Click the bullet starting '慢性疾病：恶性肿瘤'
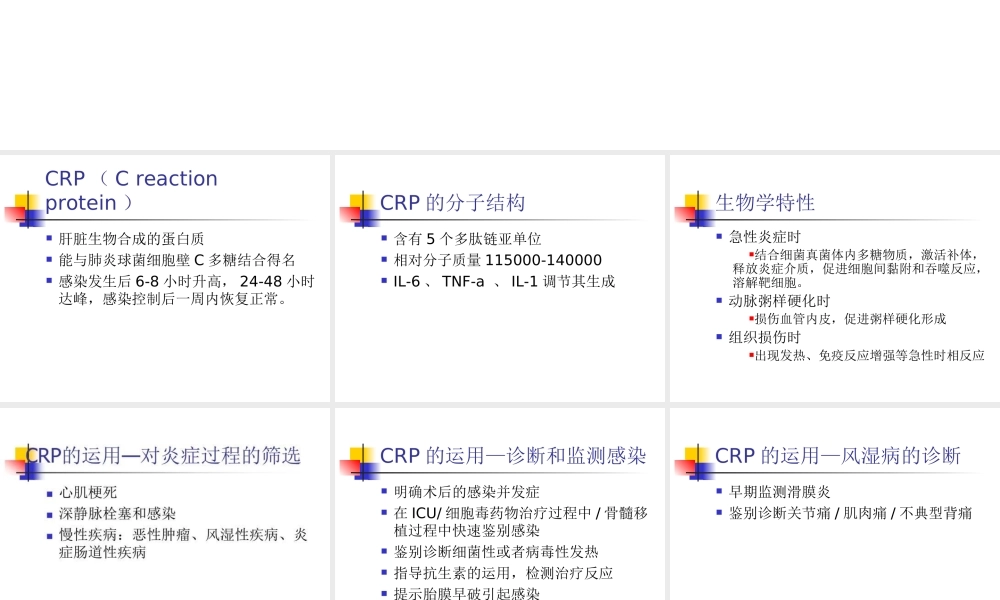Viewport: 1000px width, 600px height. (x=183, y=543)
